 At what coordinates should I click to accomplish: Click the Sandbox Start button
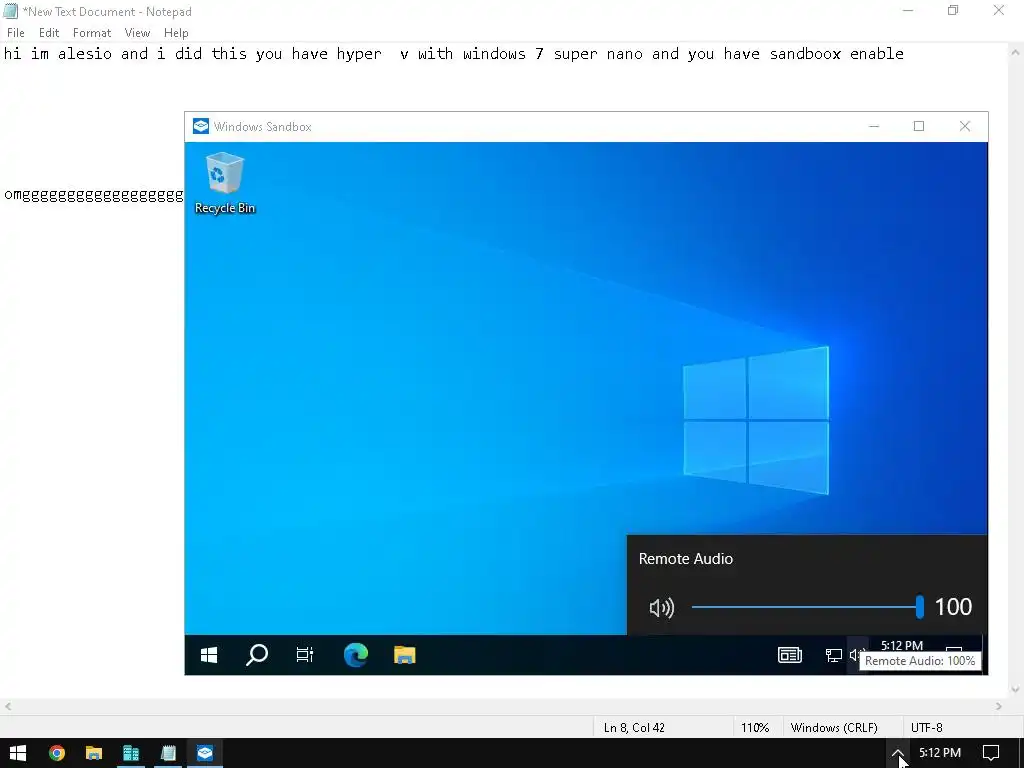tap(209, 655)
